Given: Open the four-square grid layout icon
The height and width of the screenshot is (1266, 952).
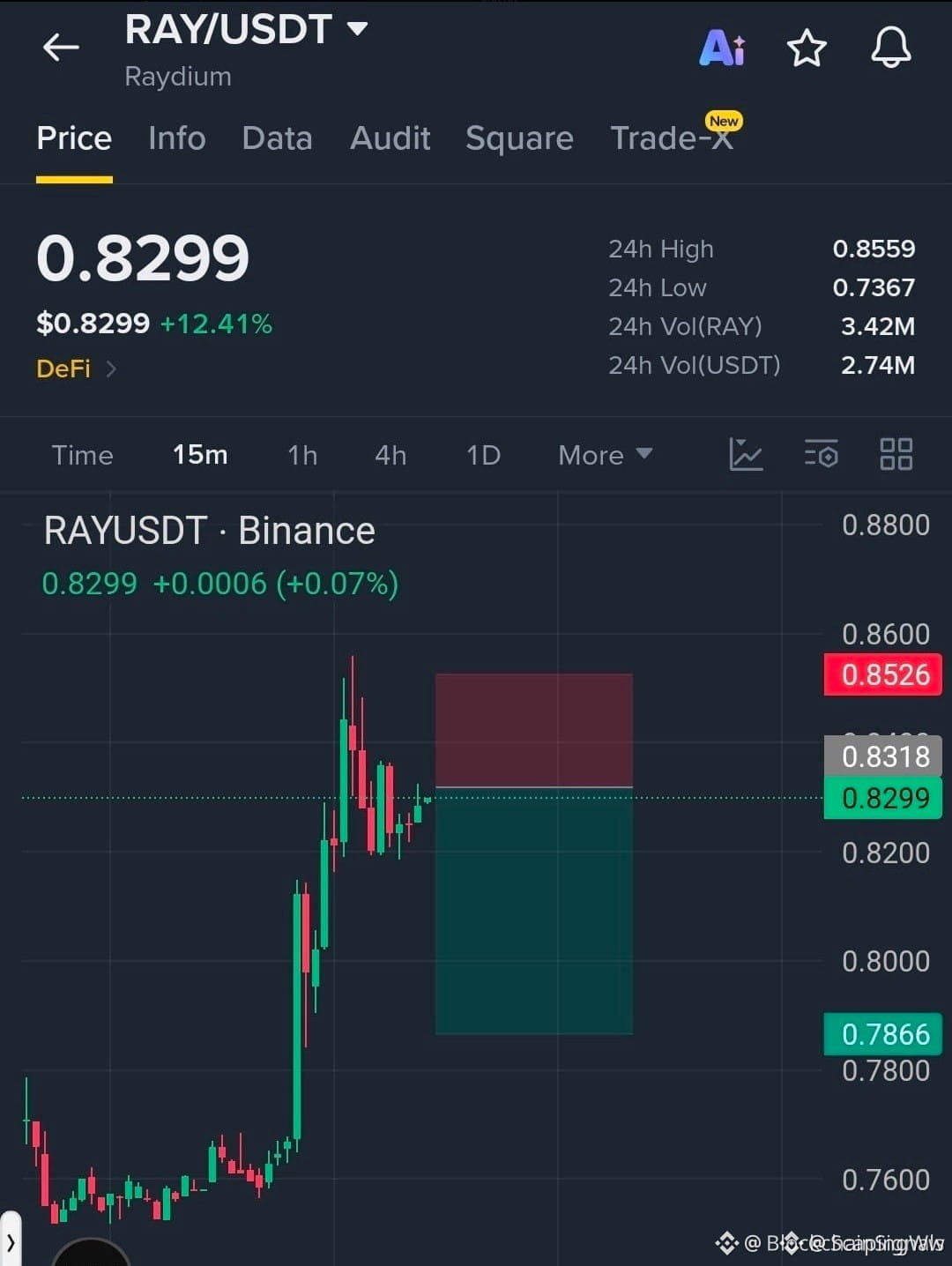Looking at the screenshot, I should point(896,454).
